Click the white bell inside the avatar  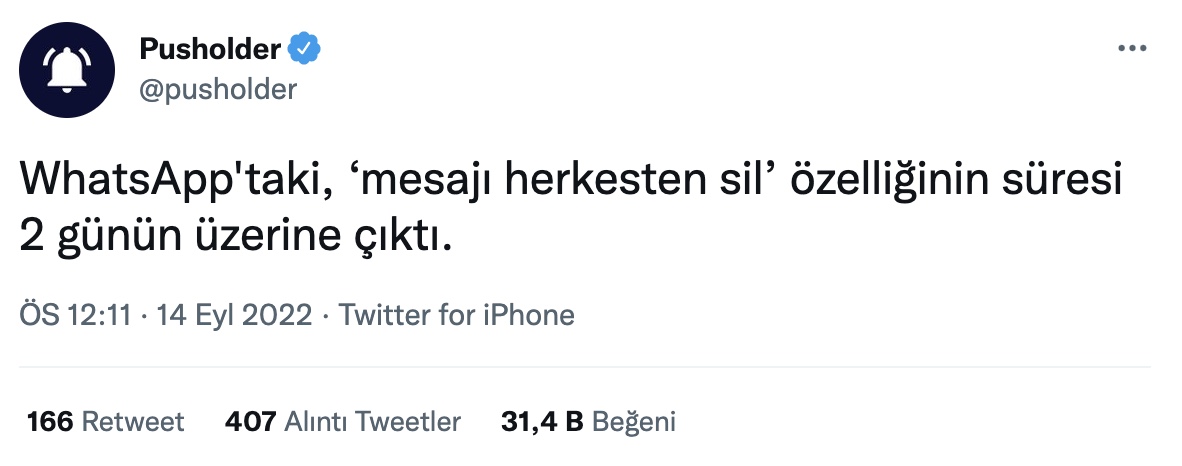point(67,69)
